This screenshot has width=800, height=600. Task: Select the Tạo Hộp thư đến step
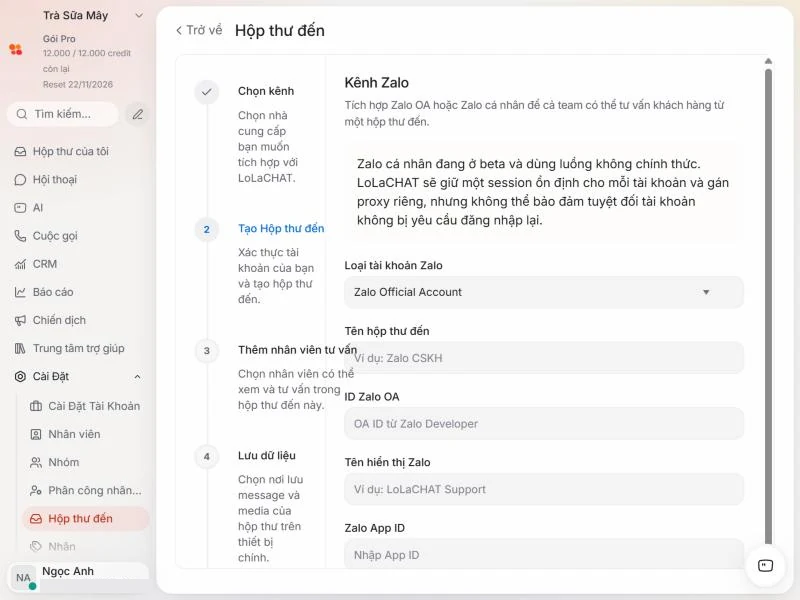coord(281,229)
